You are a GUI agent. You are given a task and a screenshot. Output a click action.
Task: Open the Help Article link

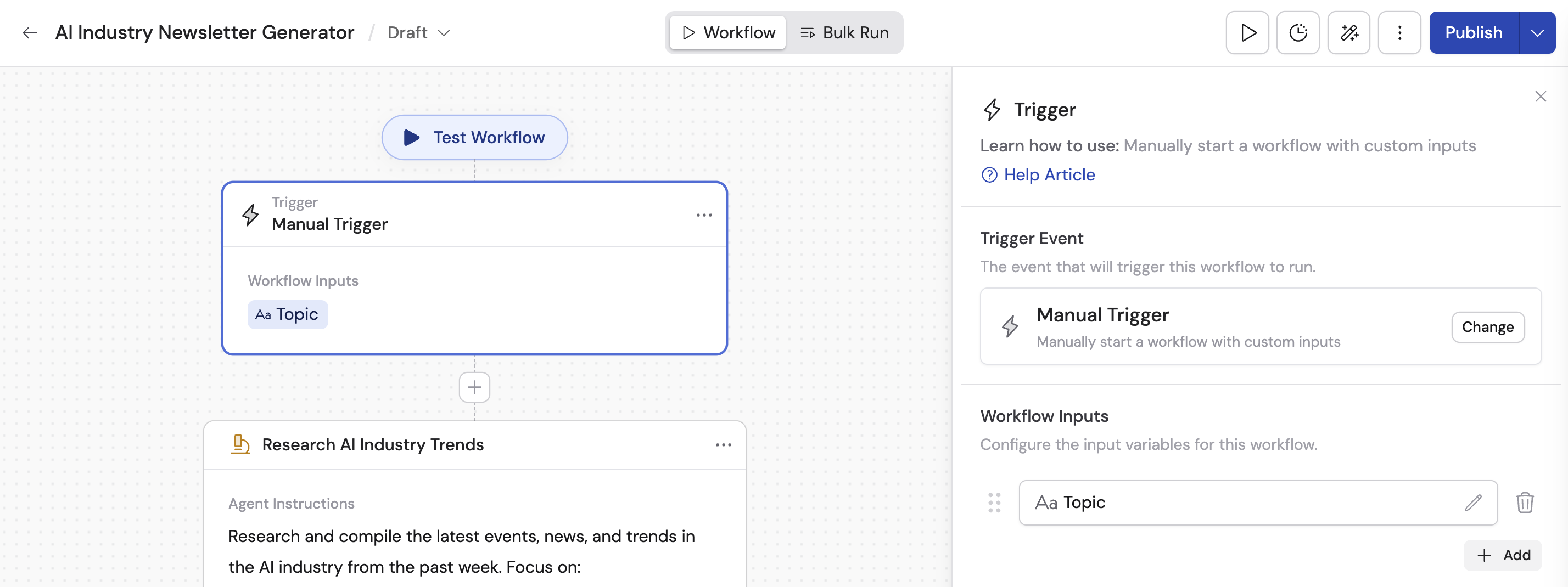click(1037, 174)
